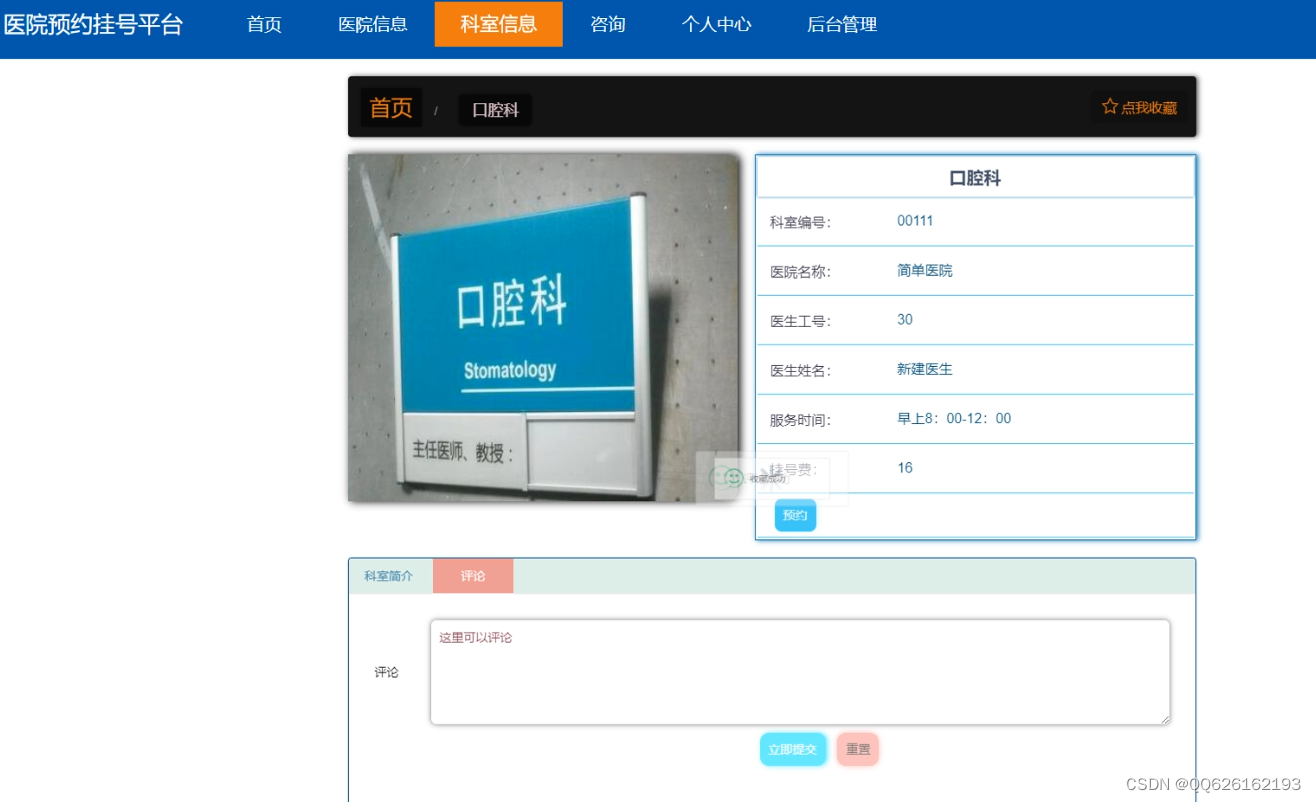Click the star favorite icon
The width and height of the screenshot is (1316, 802).
(1109, 106)
